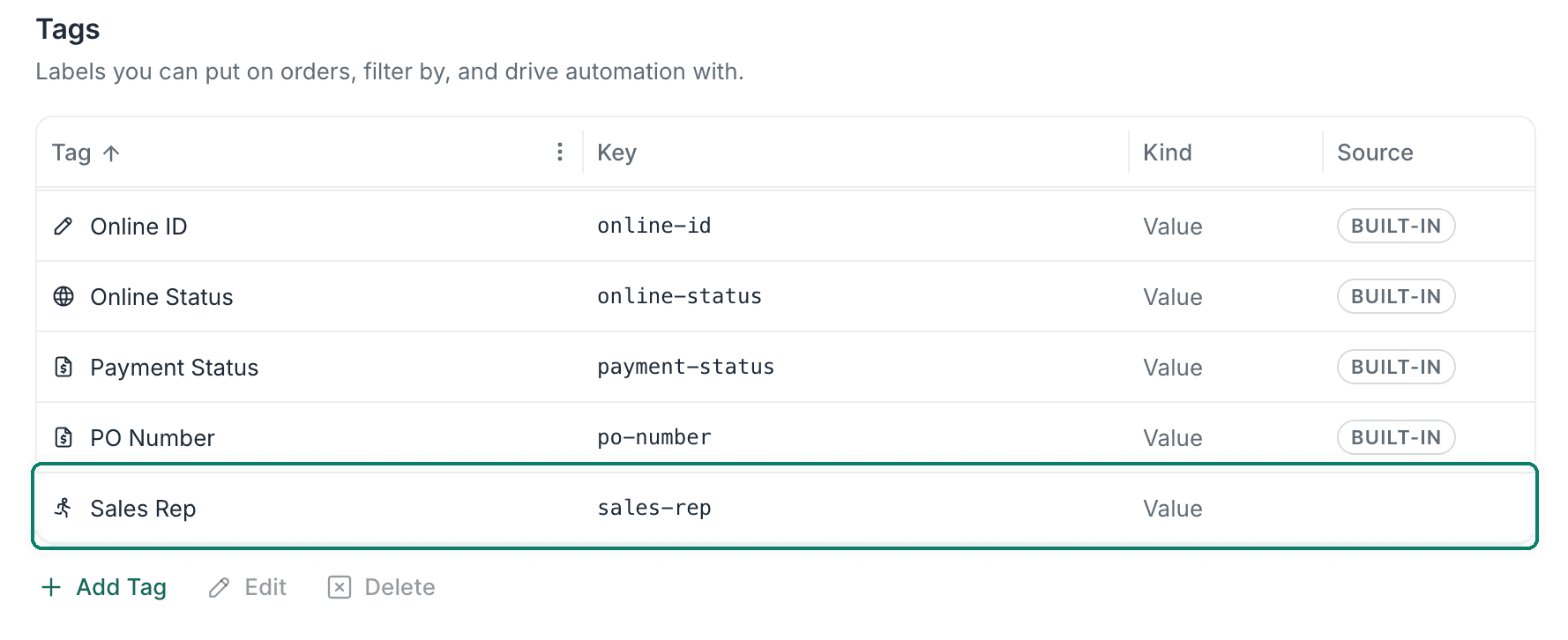Click the globe icon beside Online Status

63,297
